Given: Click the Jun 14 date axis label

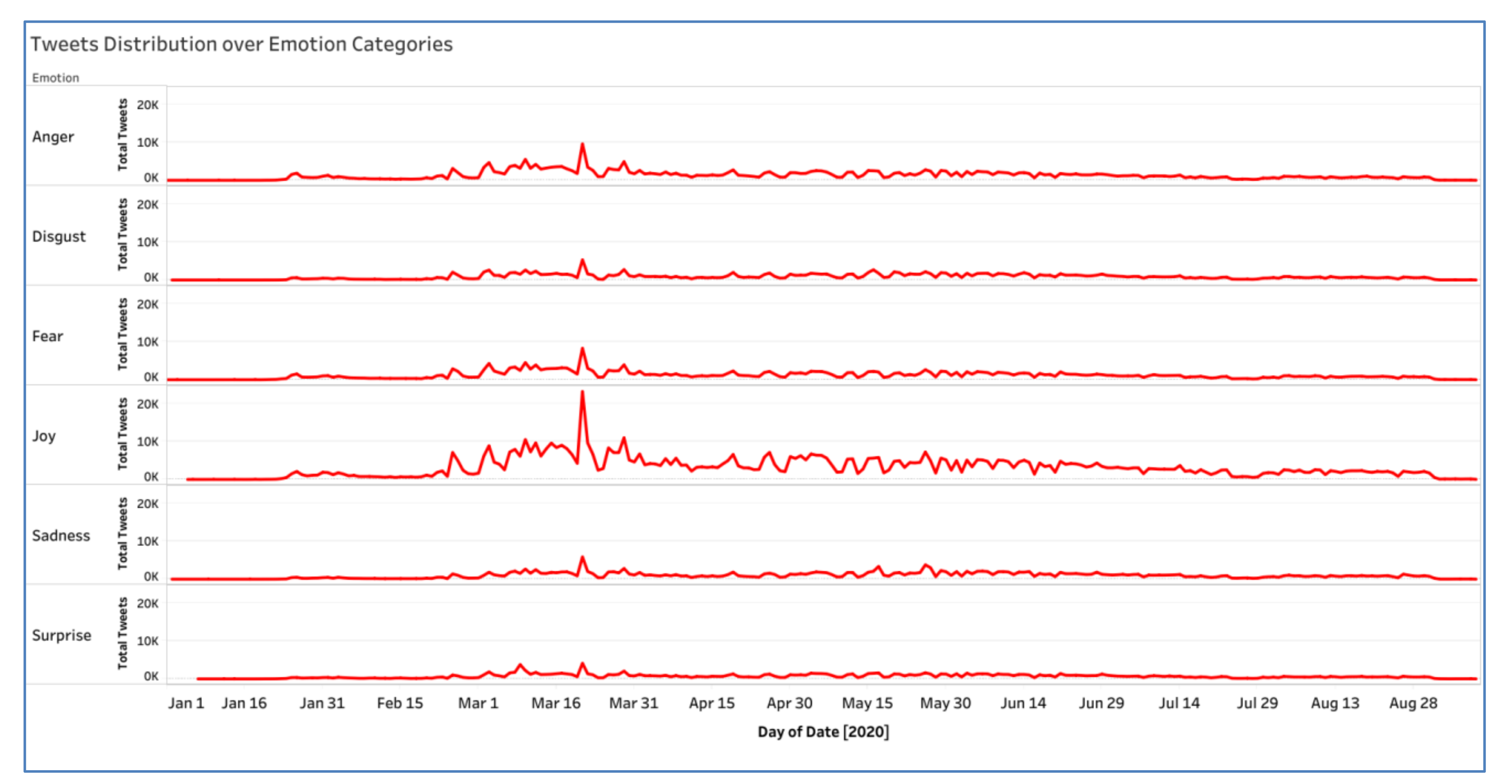Looking at the screenshot, I should 1023,703.
